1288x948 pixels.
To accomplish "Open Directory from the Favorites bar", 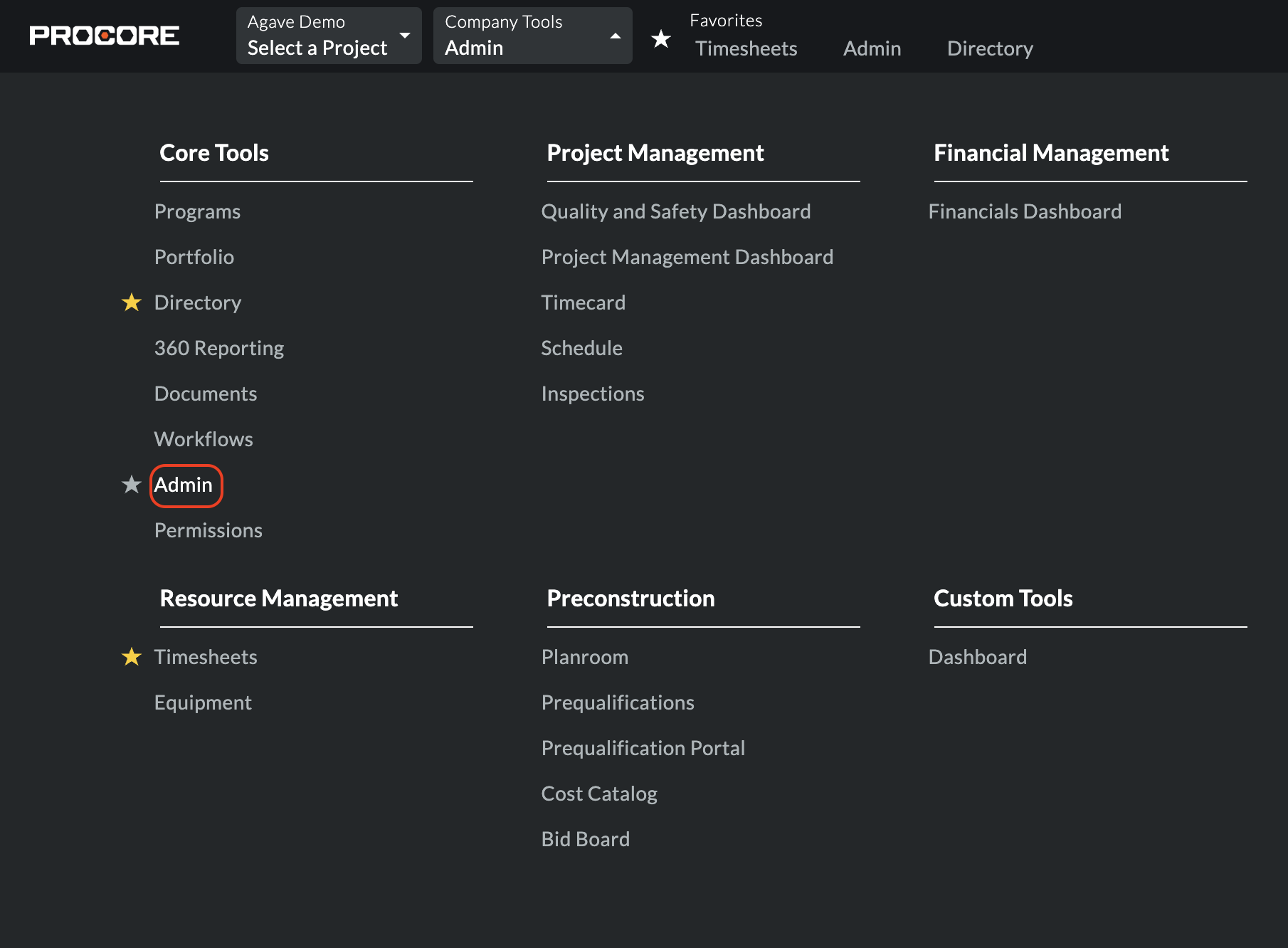I will [x=991, y=48].
